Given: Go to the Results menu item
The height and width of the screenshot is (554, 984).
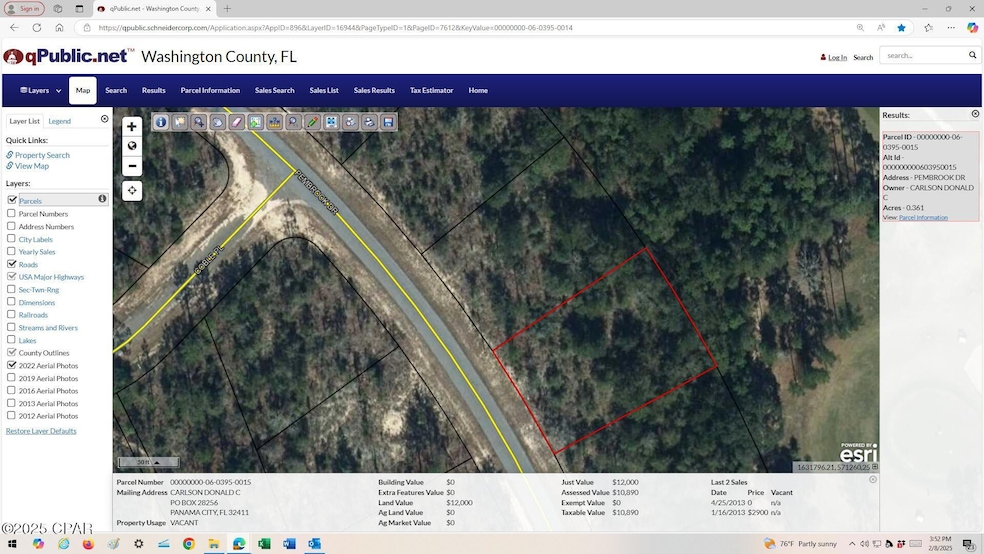Looking at the screenshot, I should pyautogui.click(x=154, y=90).
